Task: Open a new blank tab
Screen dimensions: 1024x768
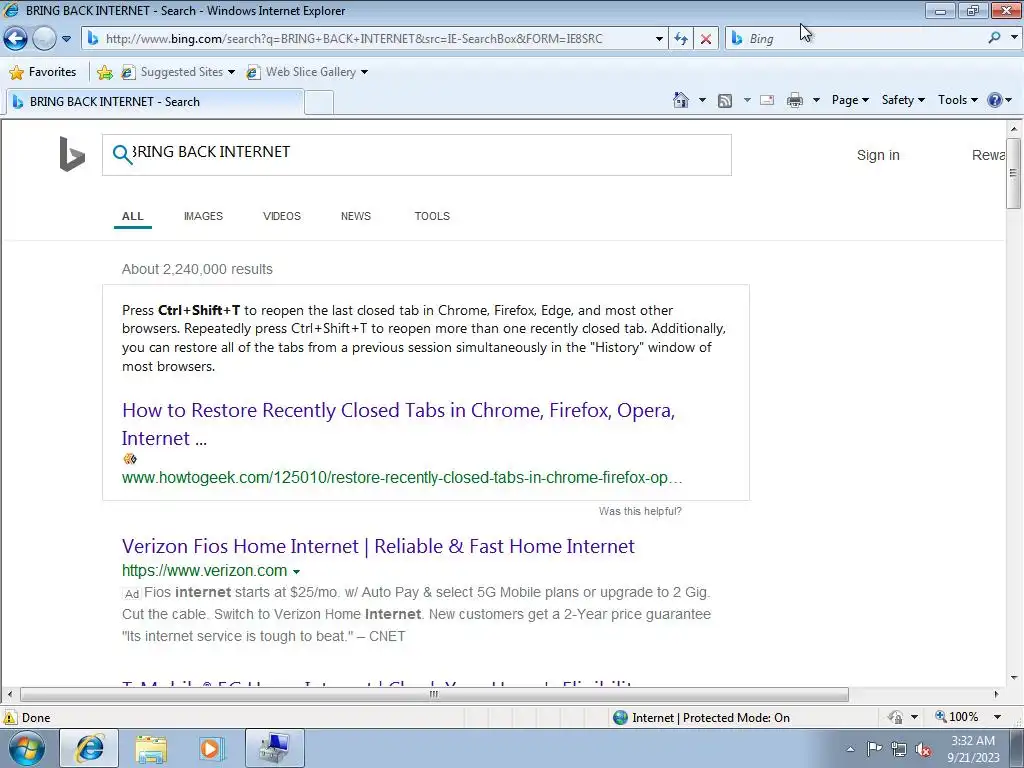Action: pyautogui.click(x=319, y=103)
